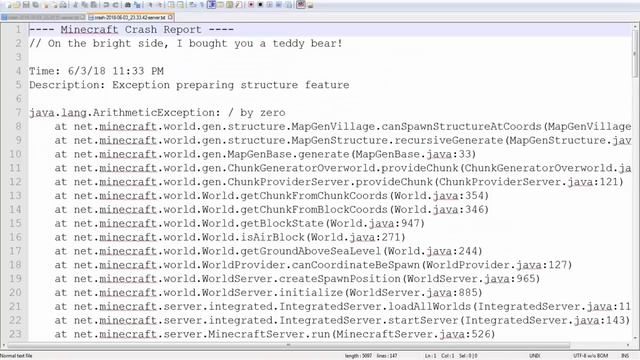Open the Function List toolbar icon
This screenshot has width=640, height=360.
click(238, 5)
